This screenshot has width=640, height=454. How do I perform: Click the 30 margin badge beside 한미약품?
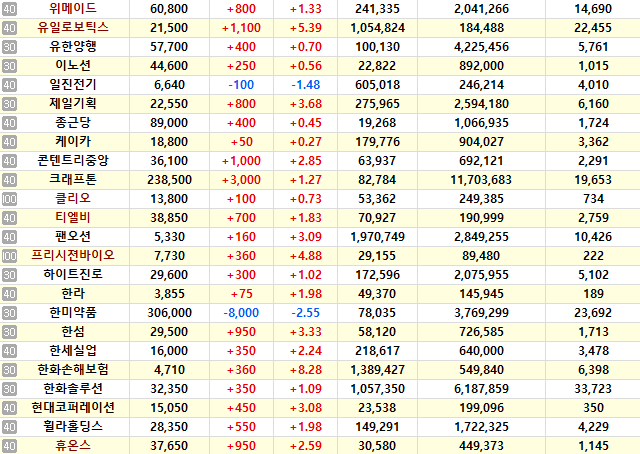point(9,313)
